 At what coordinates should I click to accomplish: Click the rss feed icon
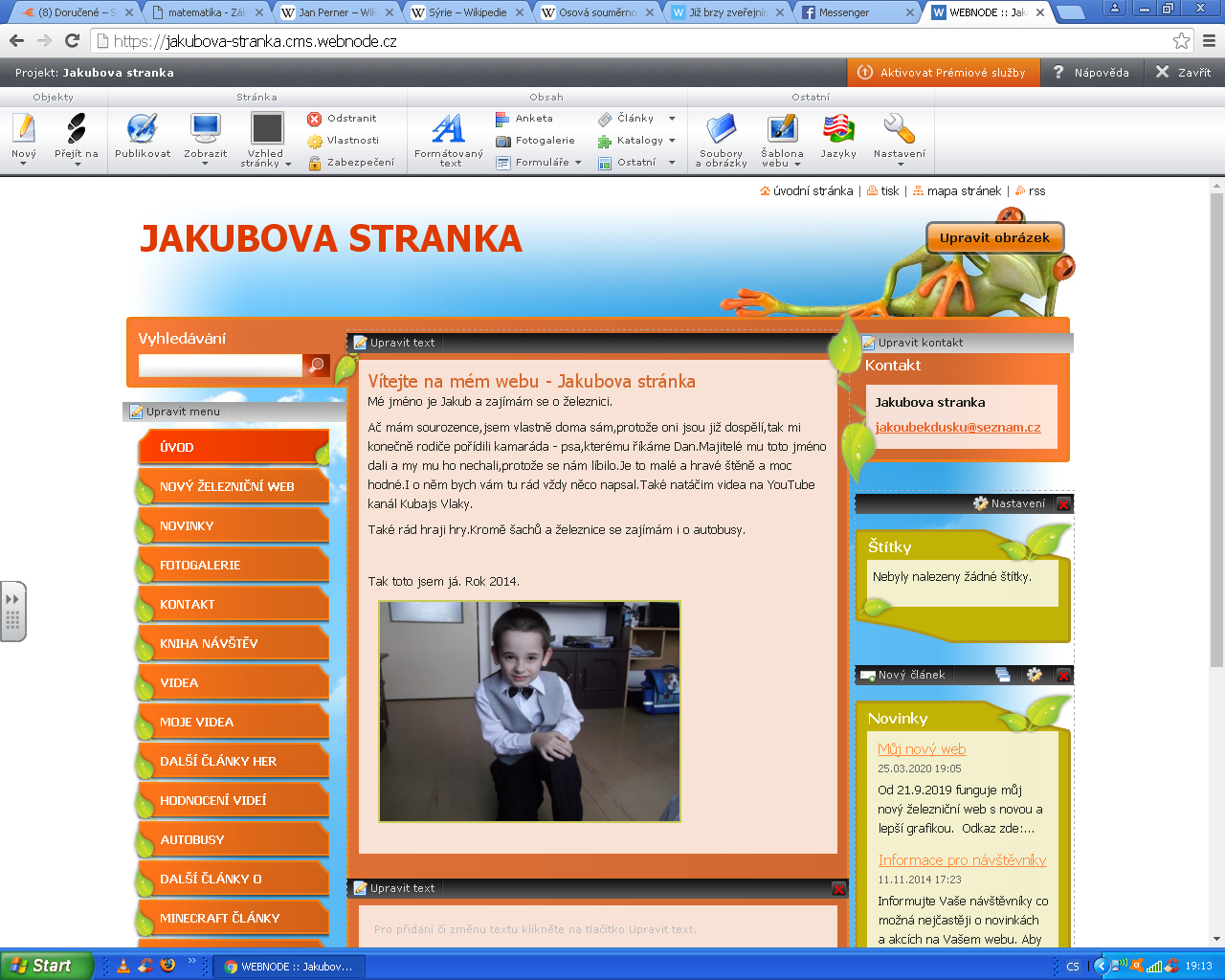[x=1021, y=190]
